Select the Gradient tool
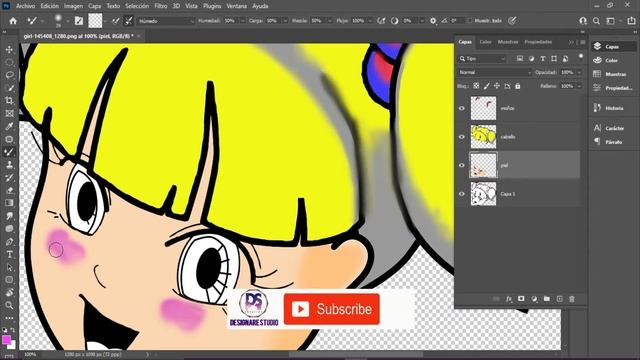The image size is (640, 360). pos(9,203)
